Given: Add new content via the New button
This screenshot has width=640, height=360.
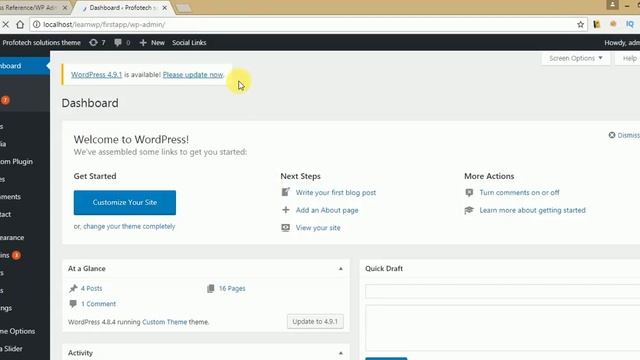Looking at the screenshot, I should pos(152,42).
